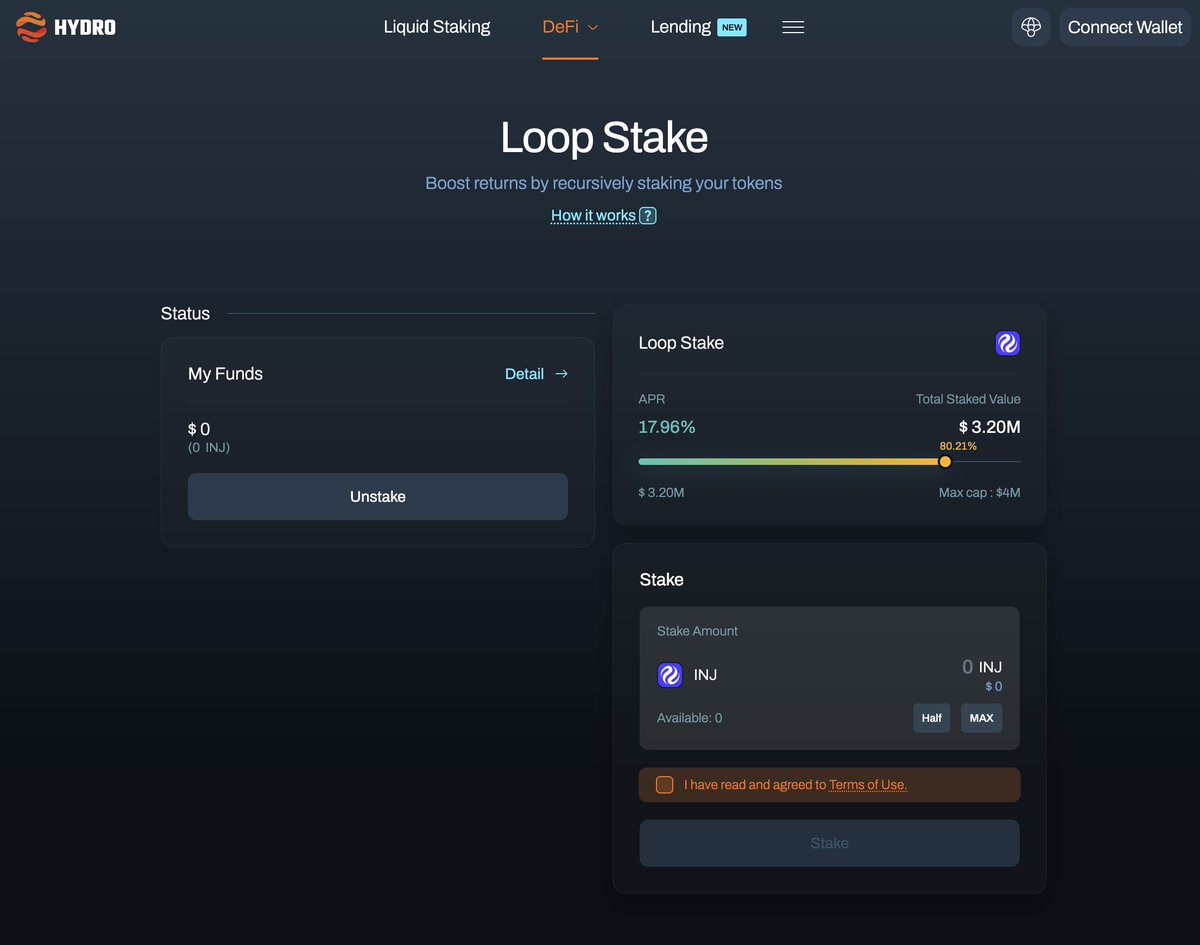
Task: Click the My Funds title
Action: tap(225, 374)
